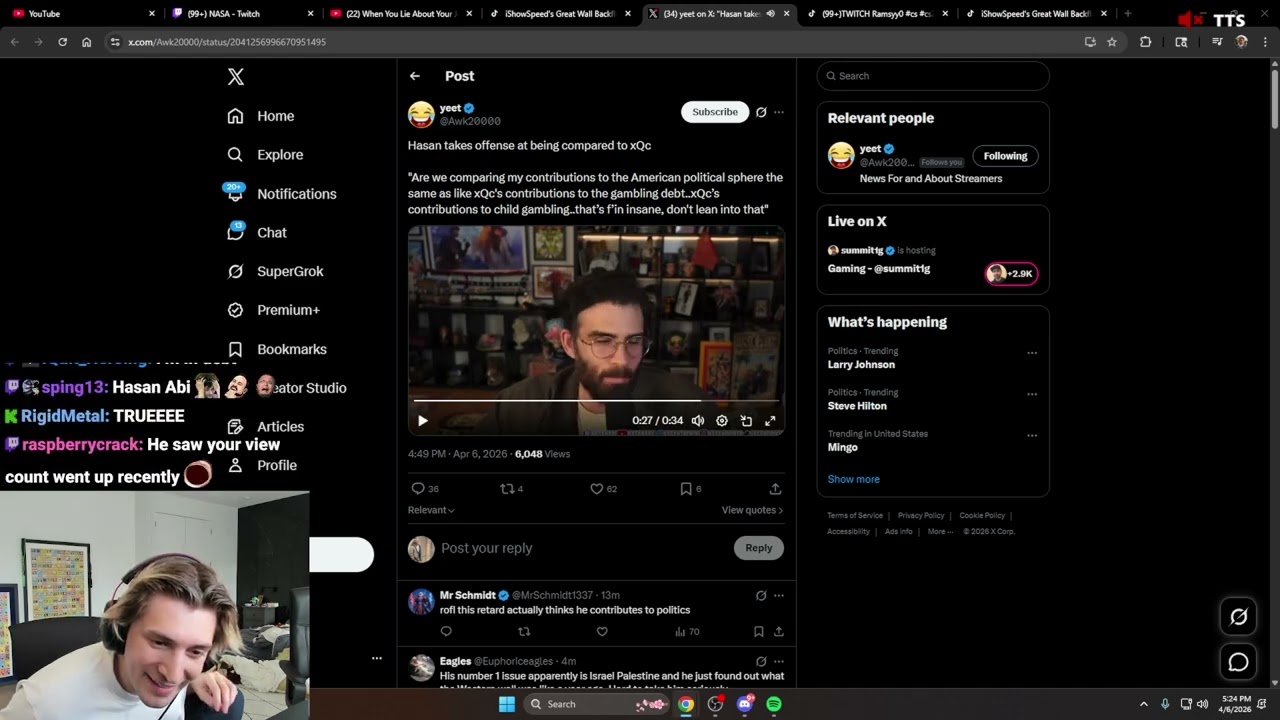Click the Reply button
The height and width of the screenshot is (720, 1280).
759,548
